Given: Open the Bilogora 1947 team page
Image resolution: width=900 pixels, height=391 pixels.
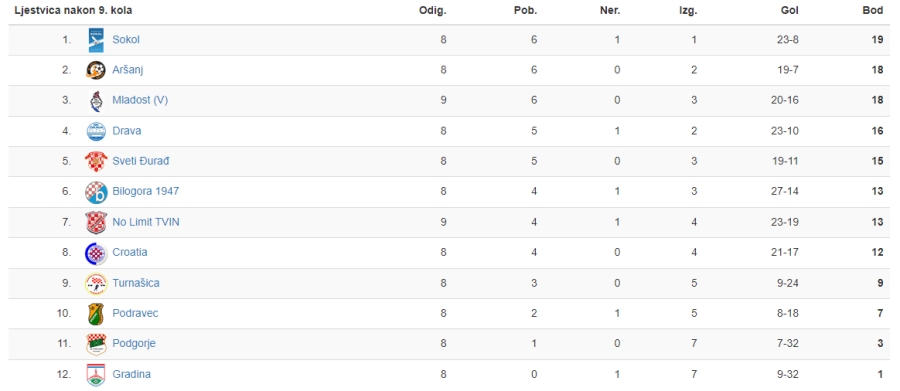Looking at the screenshot, I should pos(146,191).
